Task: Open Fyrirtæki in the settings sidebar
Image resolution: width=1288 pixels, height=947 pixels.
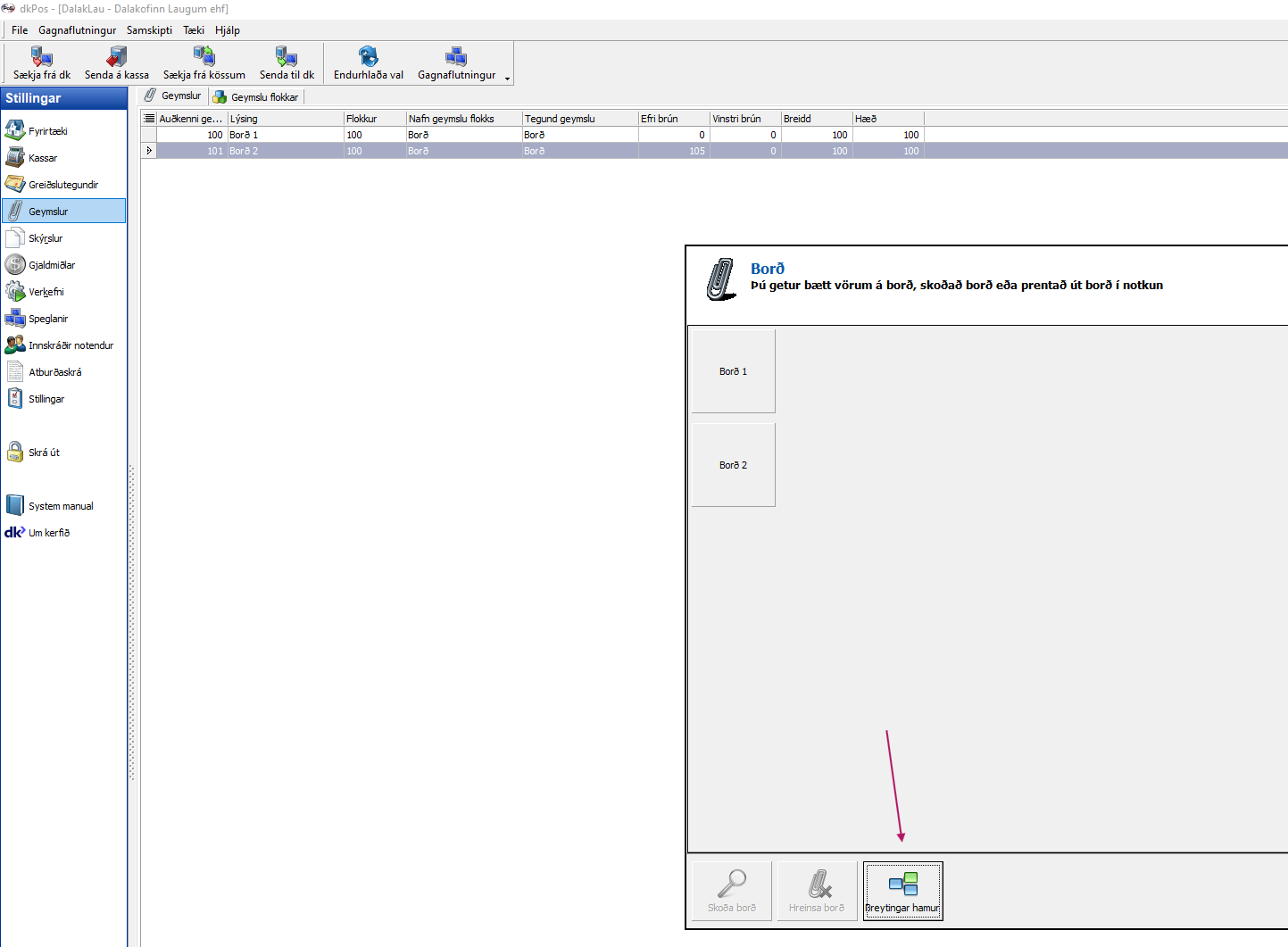Action: 47,131
